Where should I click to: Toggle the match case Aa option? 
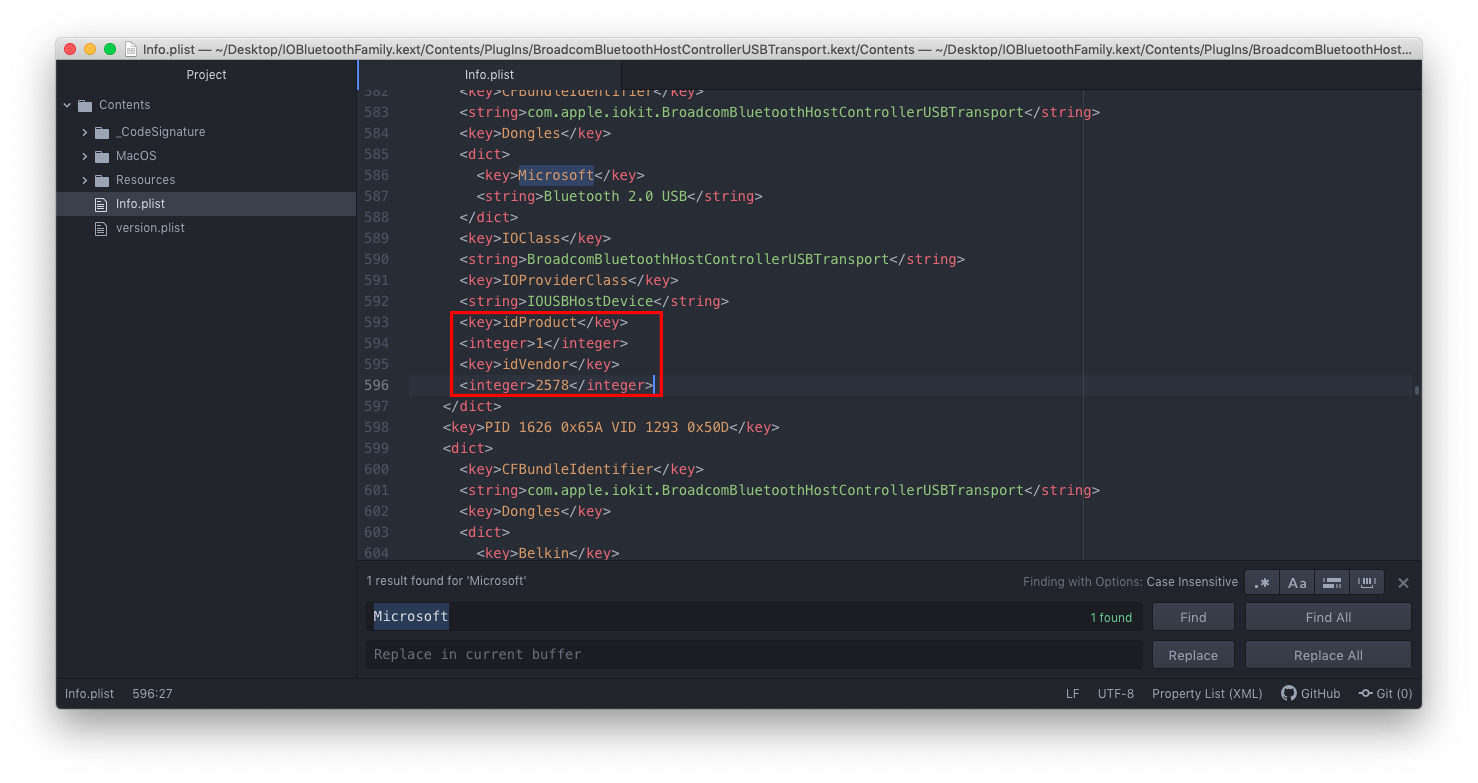pyautogui.click(x=1297, y=583)
